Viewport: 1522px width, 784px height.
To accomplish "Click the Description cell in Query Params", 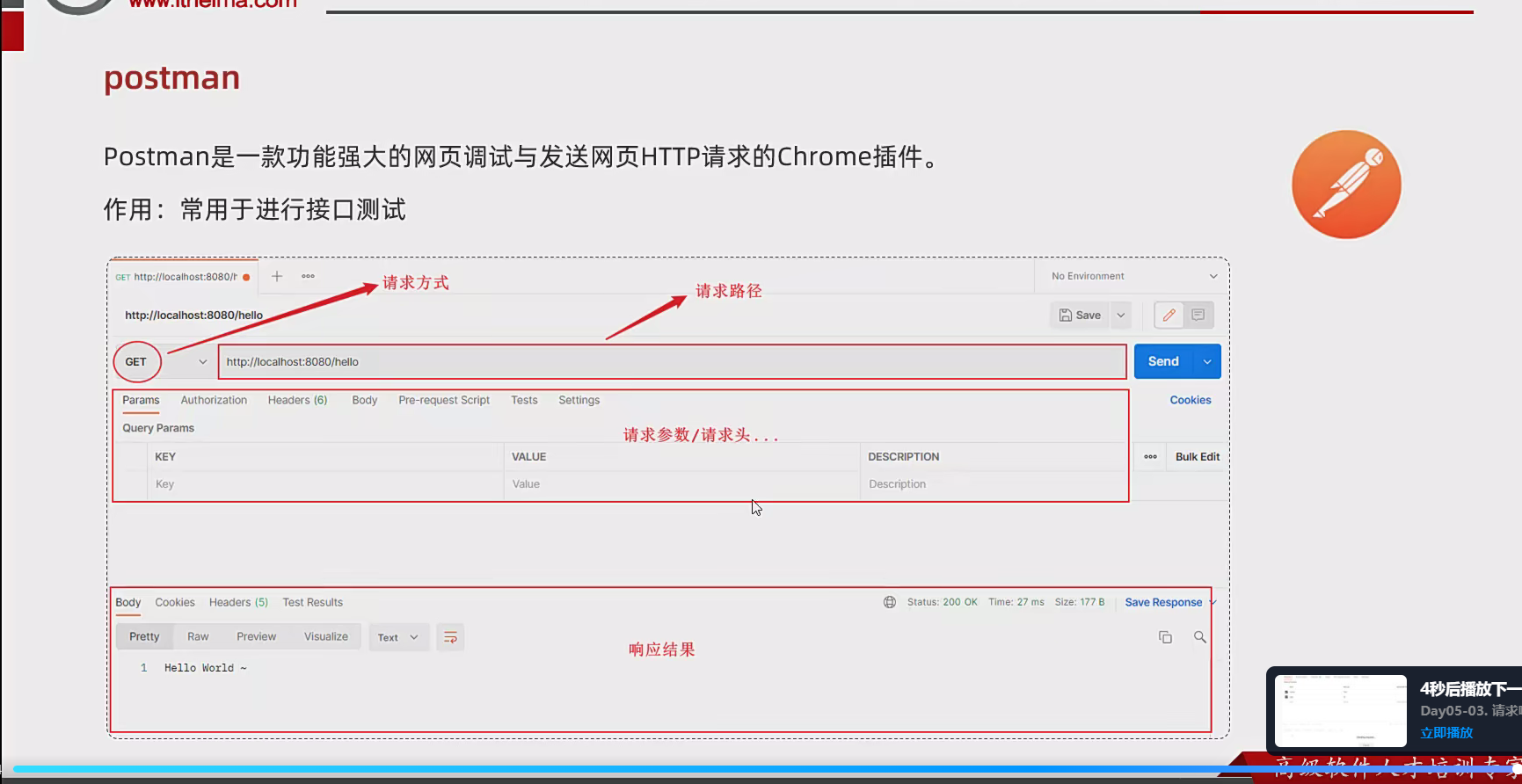I will pos(994,484).
